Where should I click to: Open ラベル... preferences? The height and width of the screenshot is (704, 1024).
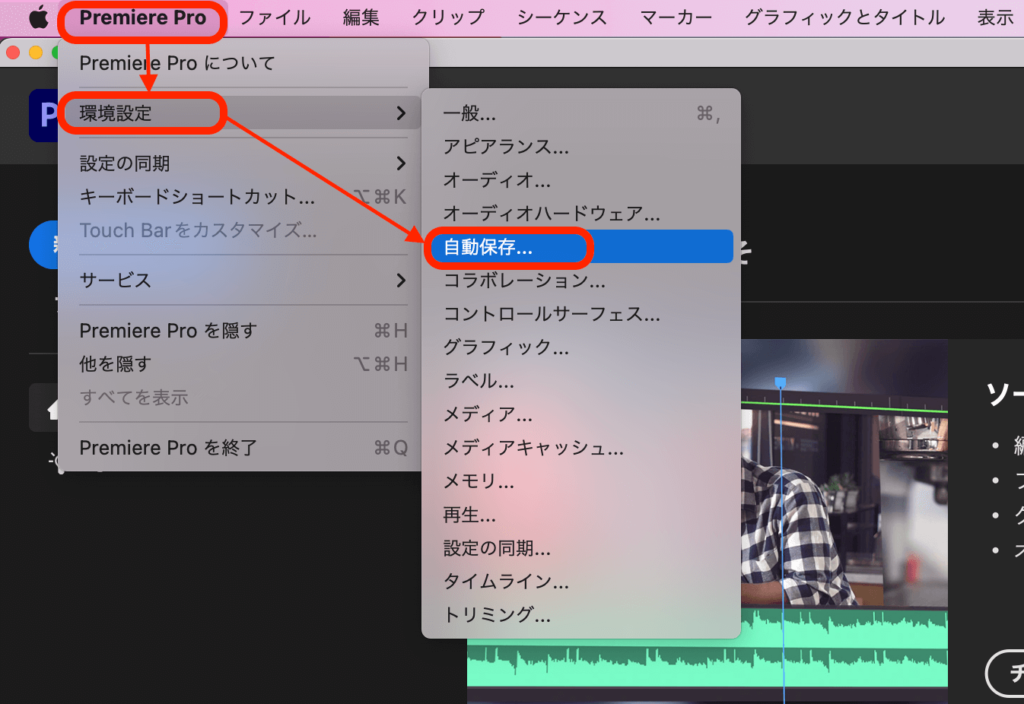581,380
